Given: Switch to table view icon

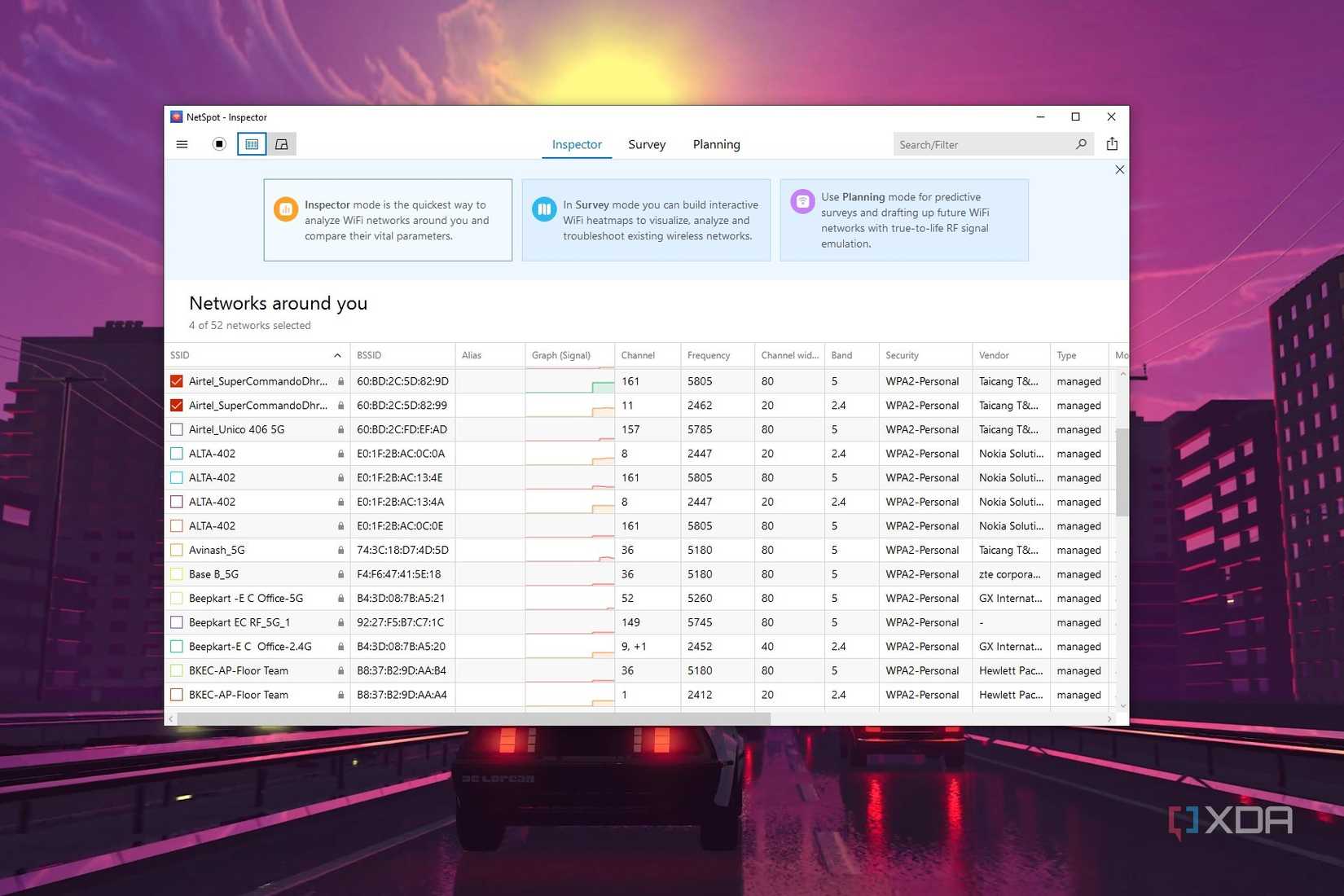Looking at the screenshot, I should pyautogui.click(x=252, y=144).
